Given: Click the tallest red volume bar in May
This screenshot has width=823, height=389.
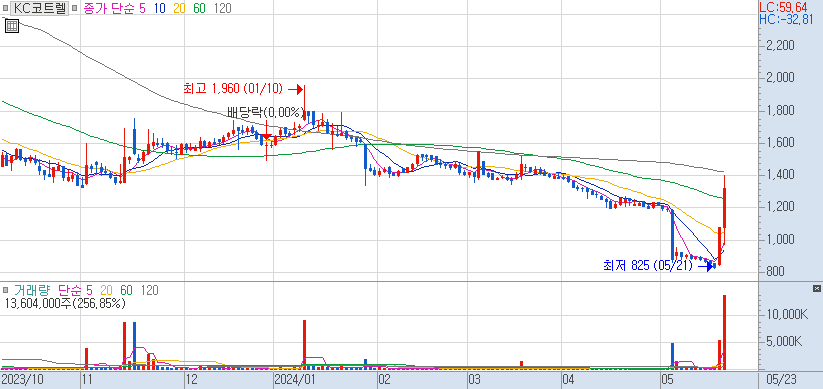Looking at the screenshot, I should click(x=725, y=332).
